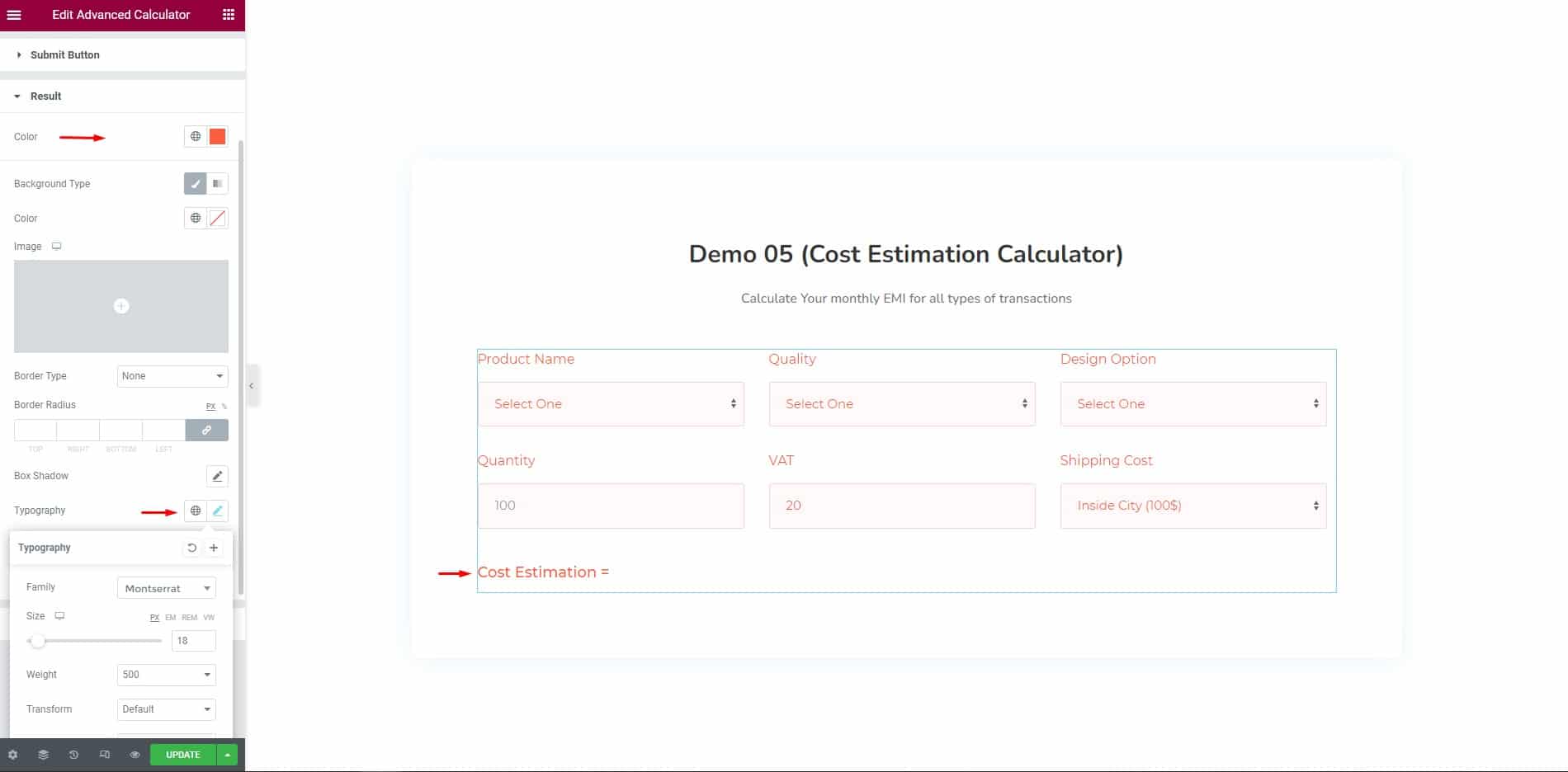The image size is (1568, 772).
Task: Open the Result text color swatch
Action: pyautogui.click(x=216, y=136)
